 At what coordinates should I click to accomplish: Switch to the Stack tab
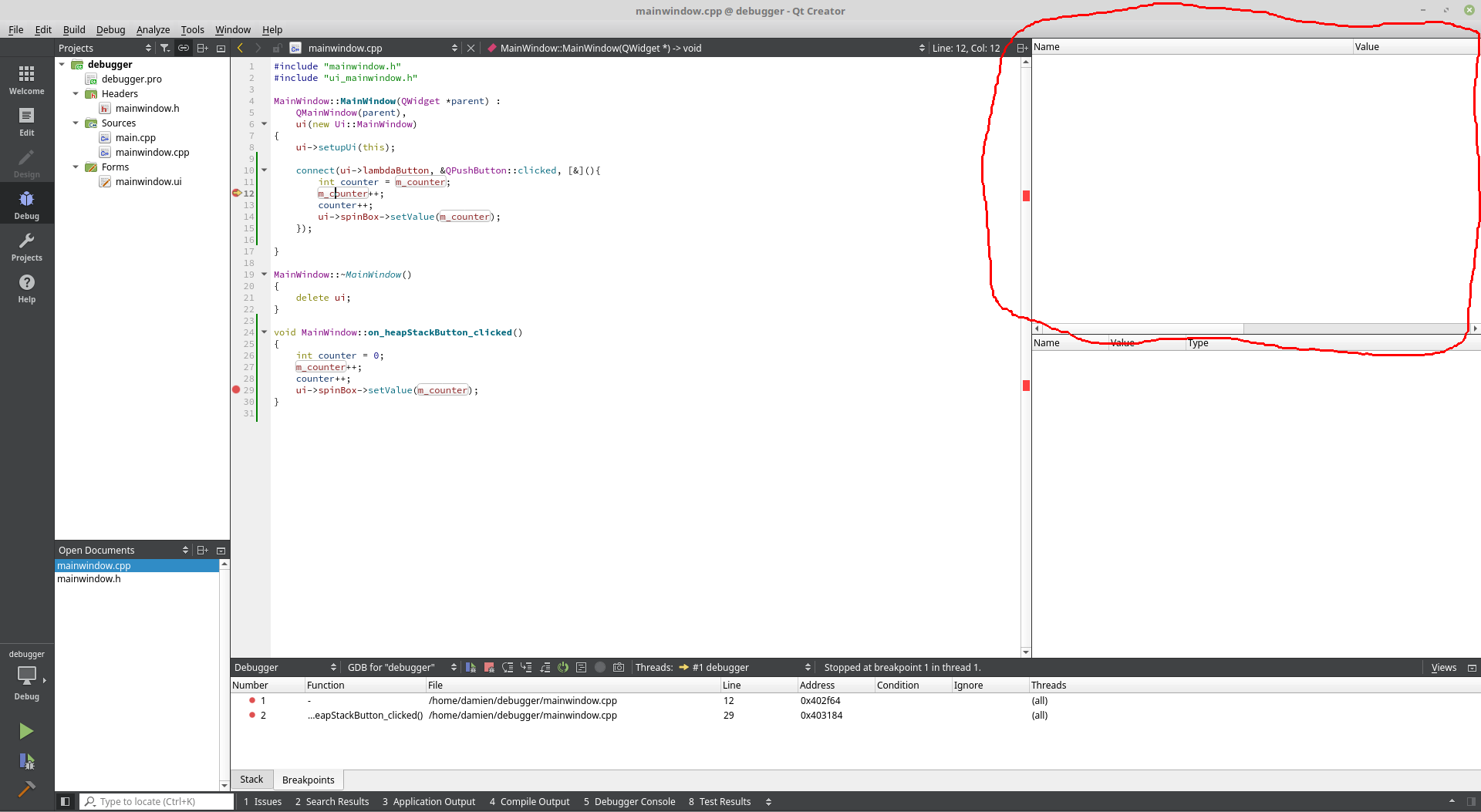[251, 780]
